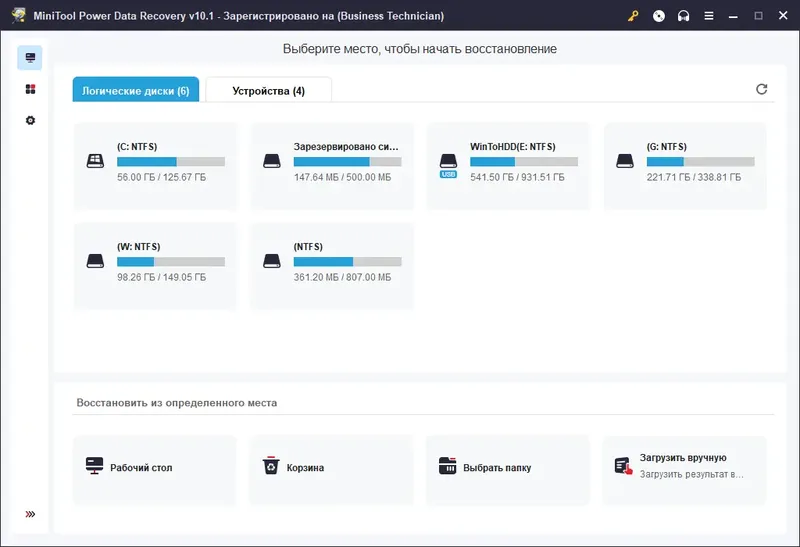Click drive icon of Зарезервировано си... partition

tap(272, 161)
